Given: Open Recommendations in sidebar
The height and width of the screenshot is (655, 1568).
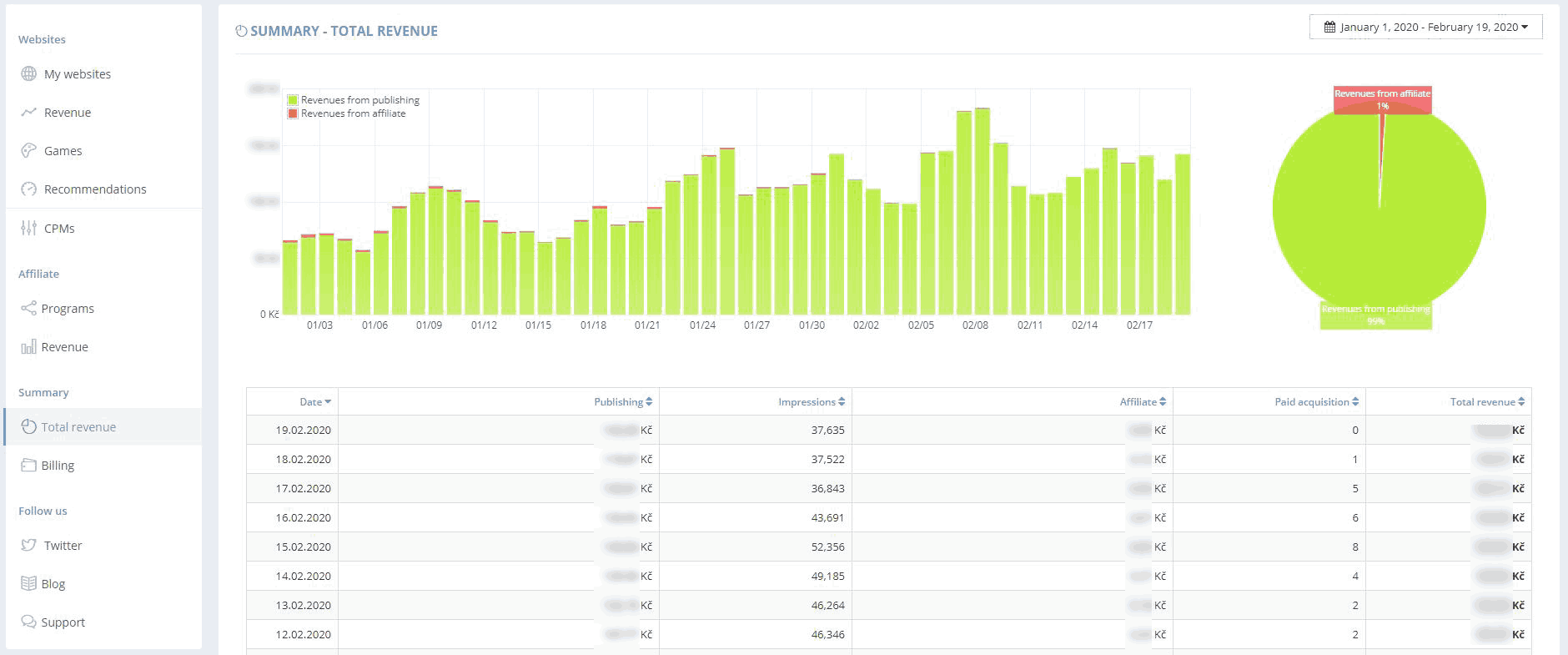Looking at the screenshot, I should [x=95, y=189].
